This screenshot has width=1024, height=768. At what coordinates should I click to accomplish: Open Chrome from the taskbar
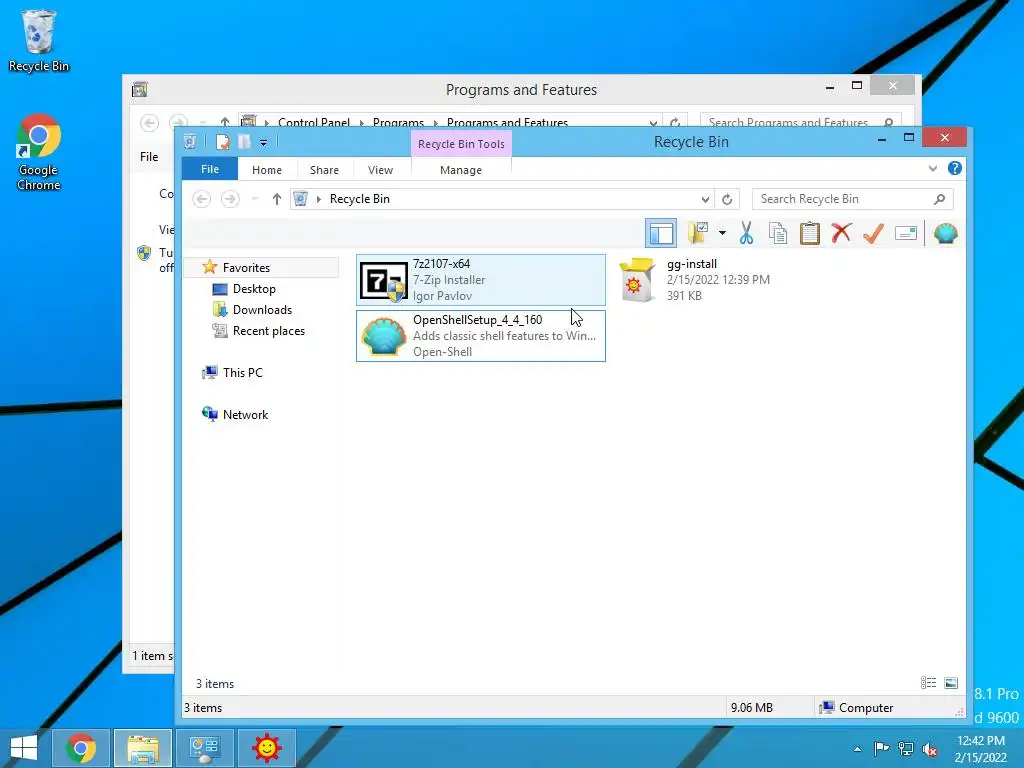coord(81,748)
